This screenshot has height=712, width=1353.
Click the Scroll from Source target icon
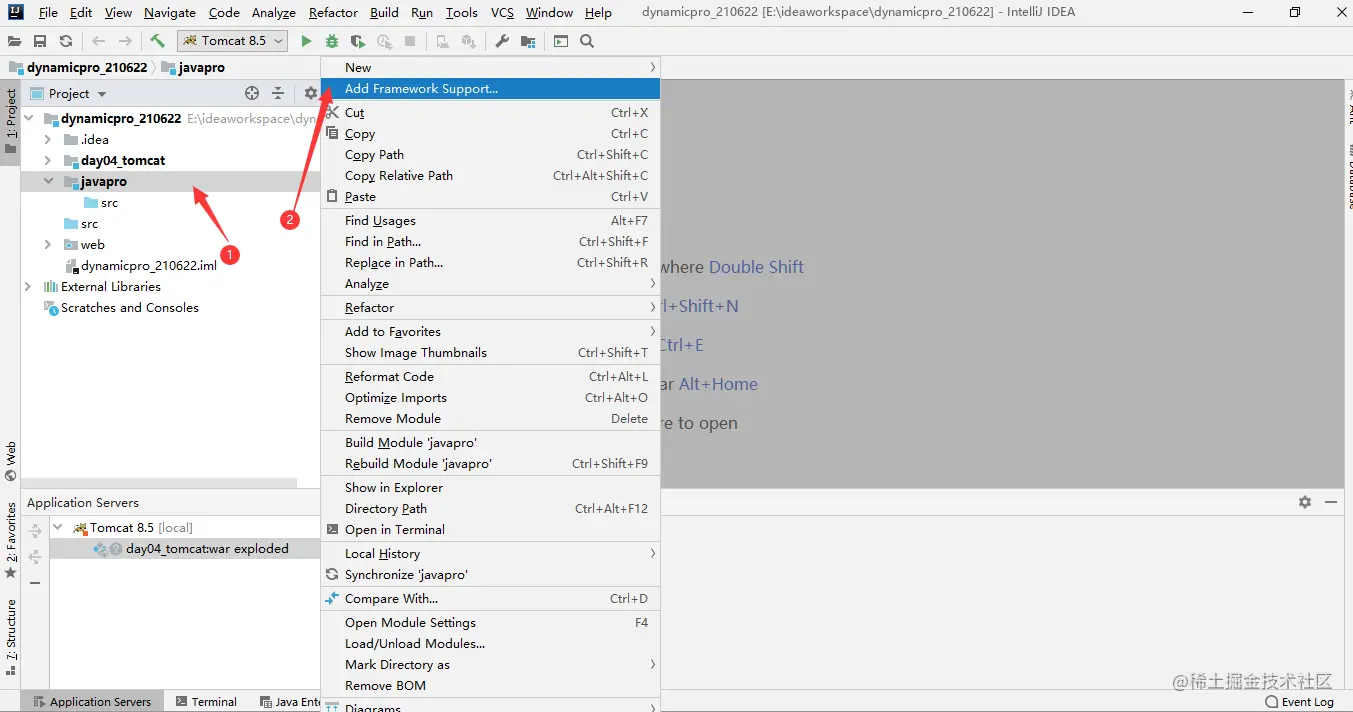[x=252, y=93]
